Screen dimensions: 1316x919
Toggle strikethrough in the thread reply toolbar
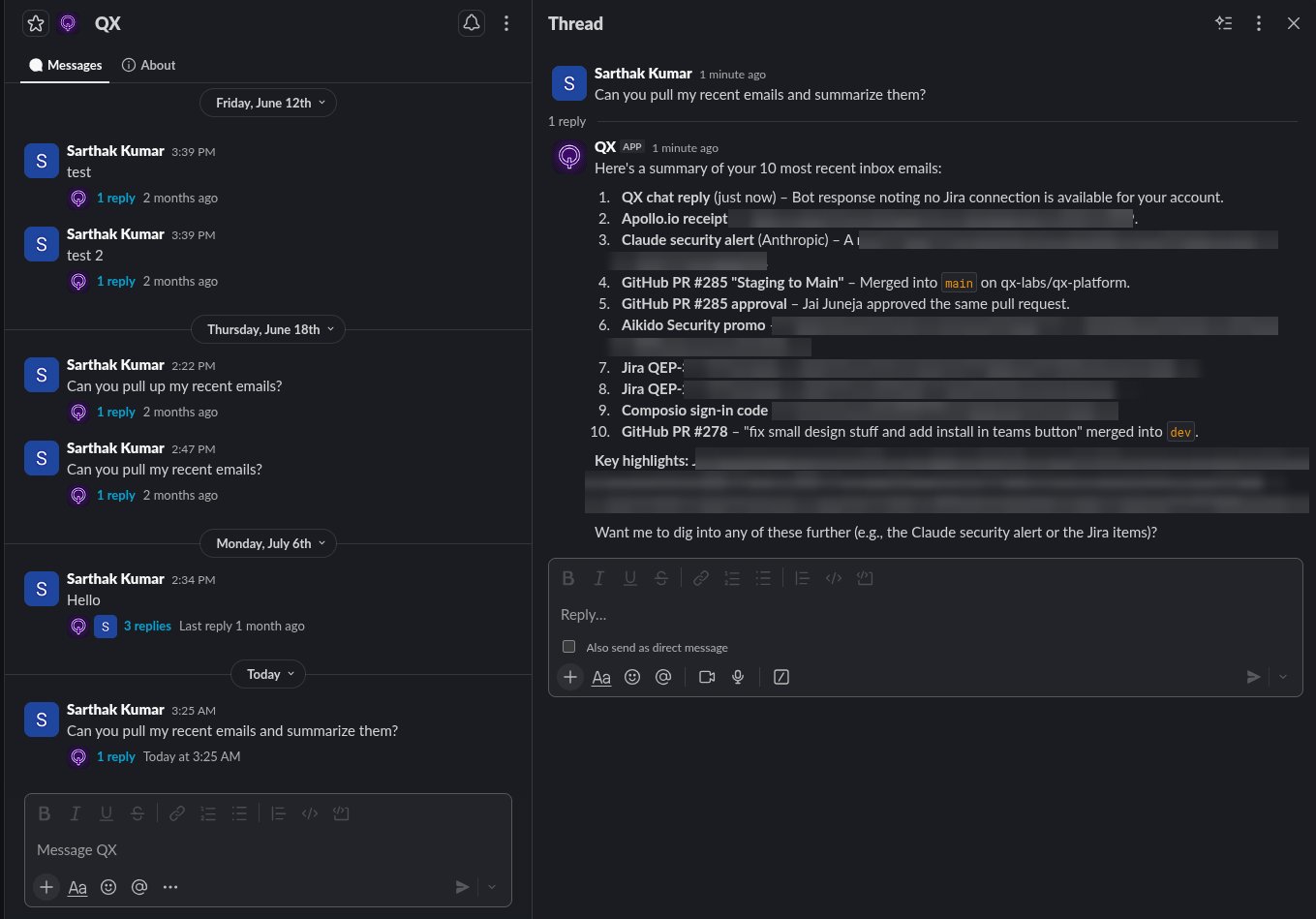click(x=661, y=578)
